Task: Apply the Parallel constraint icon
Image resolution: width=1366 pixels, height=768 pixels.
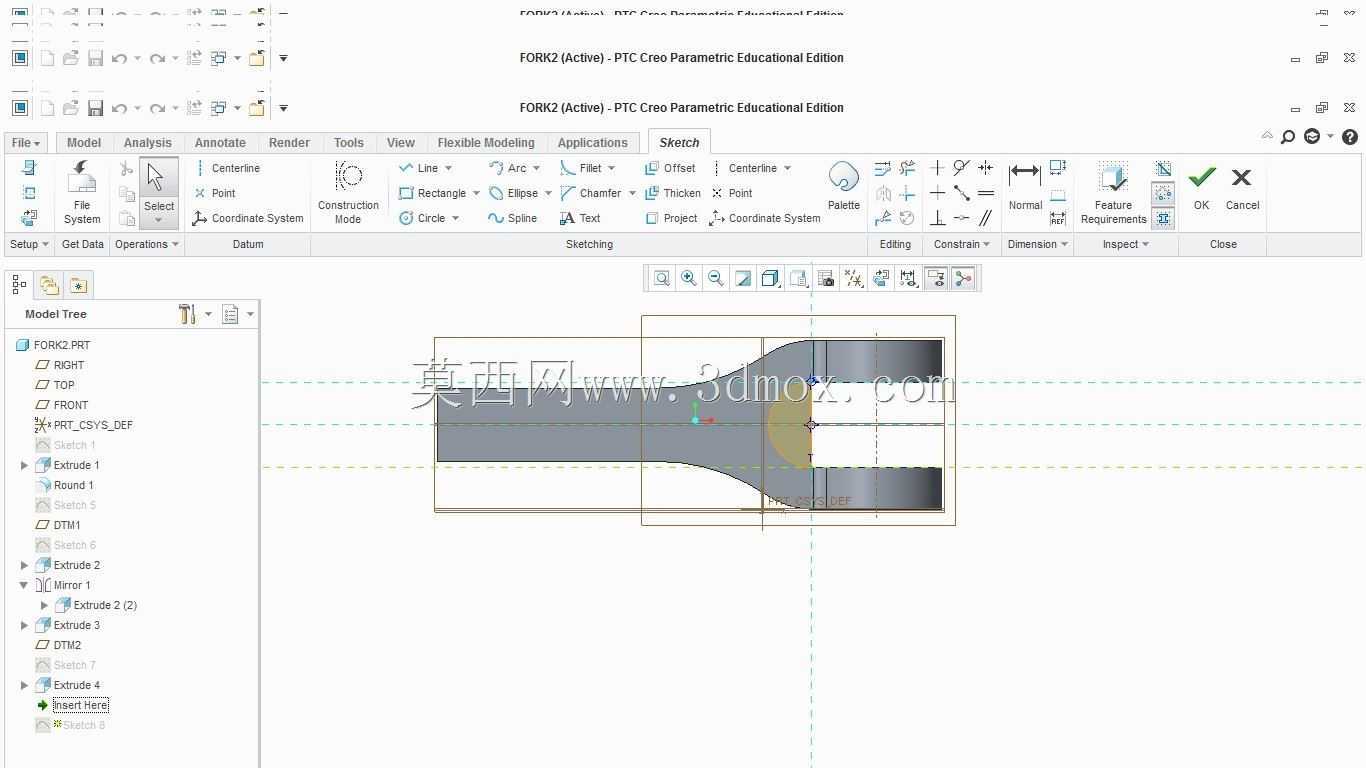Action: [985, 218]
